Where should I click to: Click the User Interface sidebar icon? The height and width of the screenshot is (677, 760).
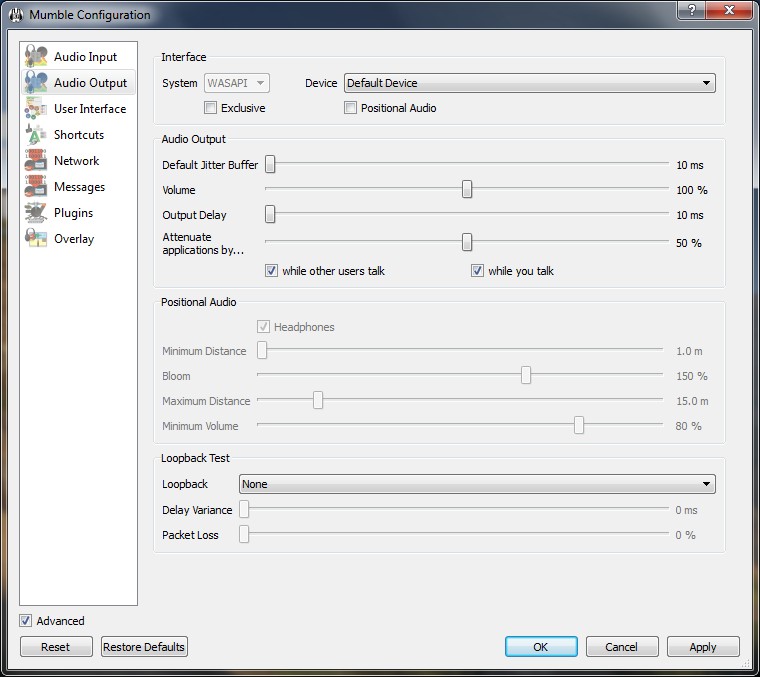36,109
